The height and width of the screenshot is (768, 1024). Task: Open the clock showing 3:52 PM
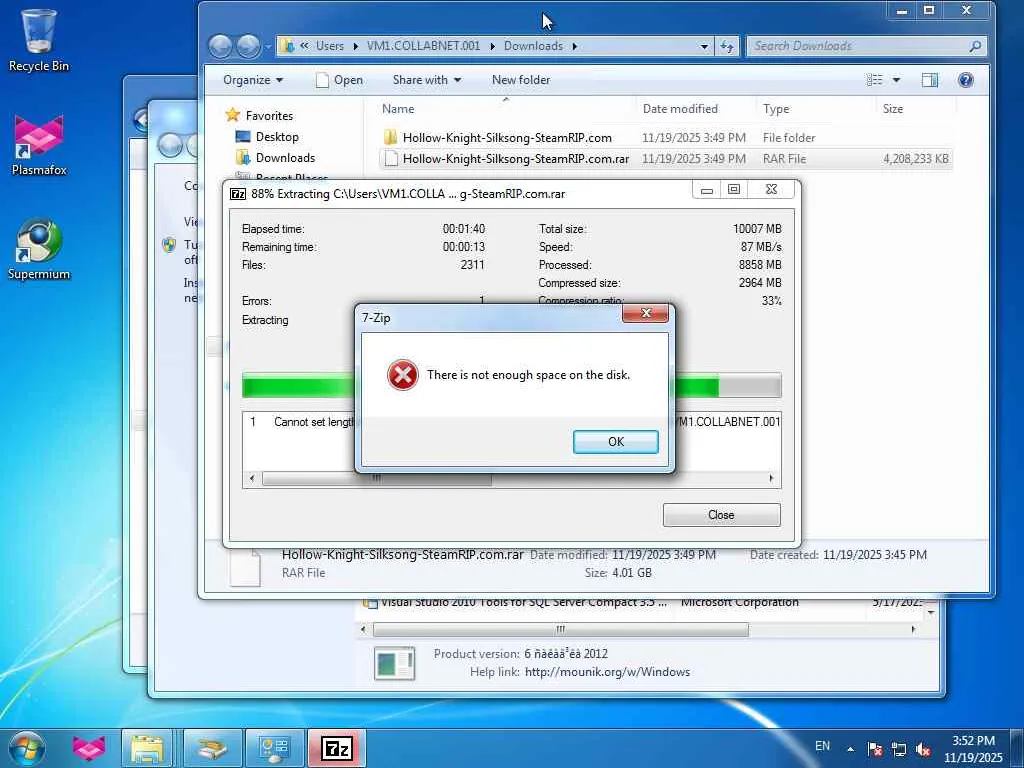(x=973, y=749)
